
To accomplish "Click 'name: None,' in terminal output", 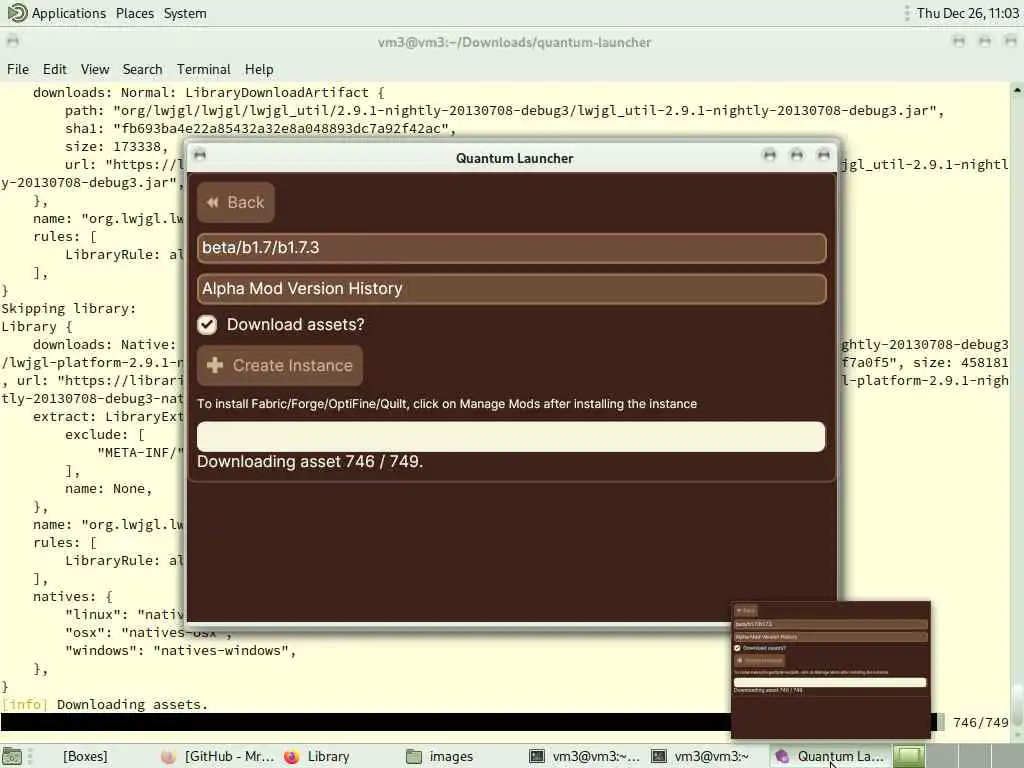I will [x=108, y=488].
